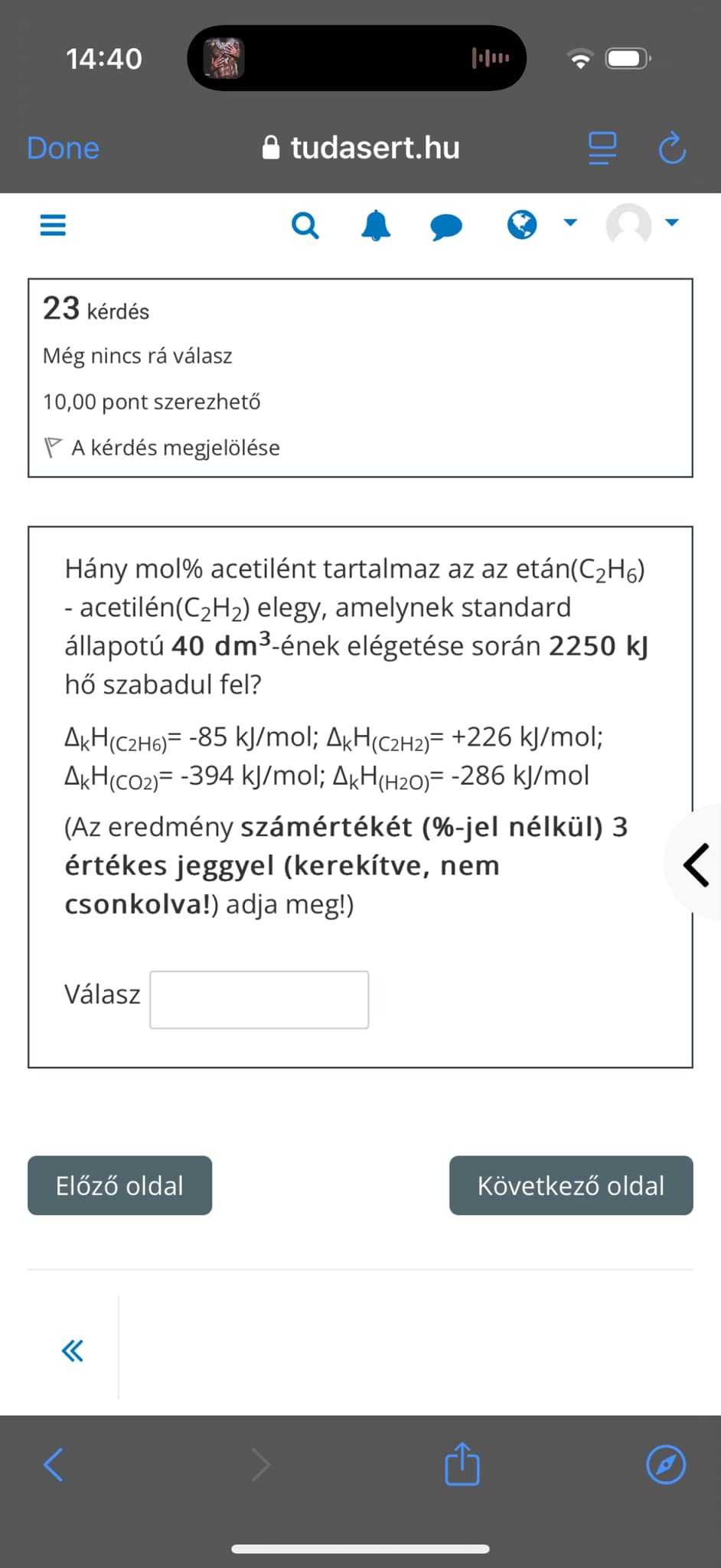Collapse panel with double-chevron icon

point(73,1351)
